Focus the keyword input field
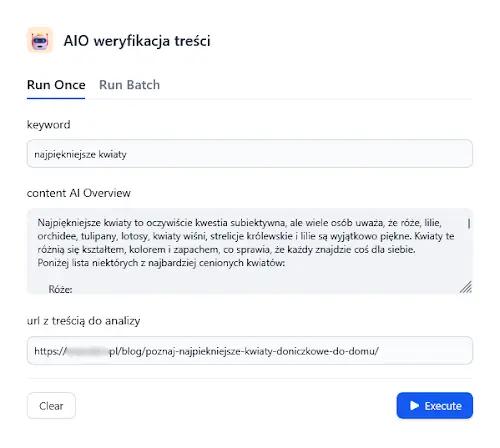The image size is (500, 448). pos(250,154)
